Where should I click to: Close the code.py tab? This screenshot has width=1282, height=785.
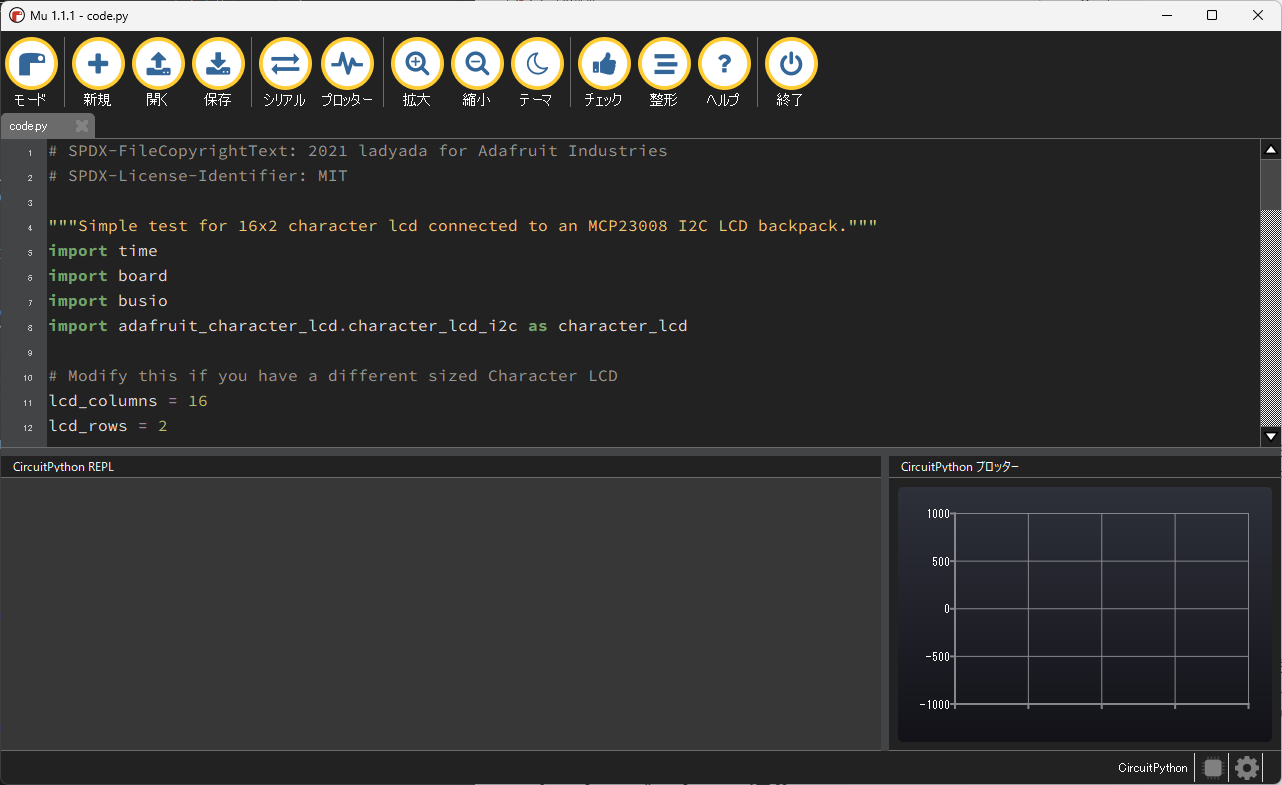pyautogui.click(x=82, y=126)
